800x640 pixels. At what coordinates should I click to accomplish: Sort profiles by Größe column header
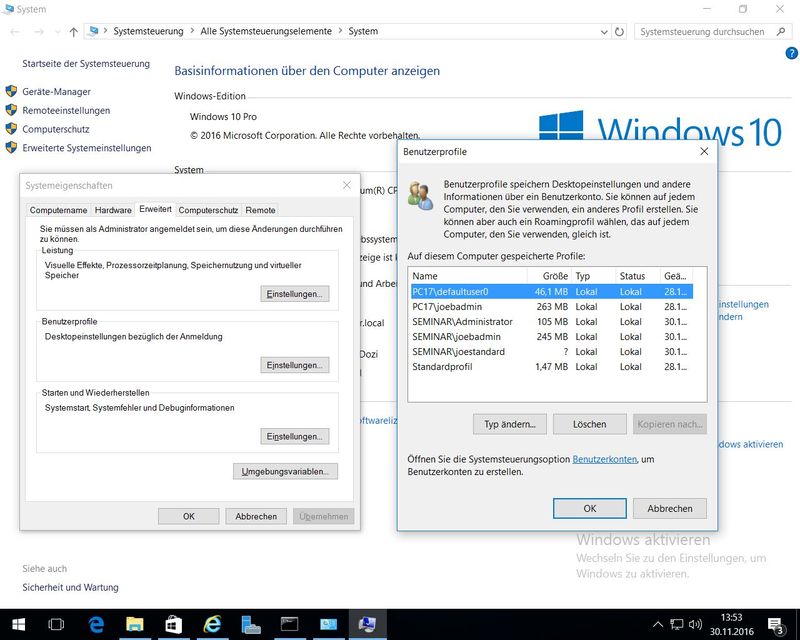pyautogui.click(x=549, y=276)
